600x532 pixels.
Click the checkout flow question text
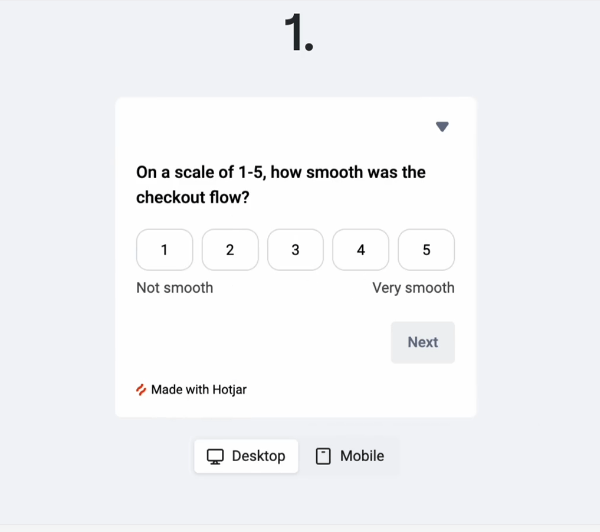(x=281, y=185)
